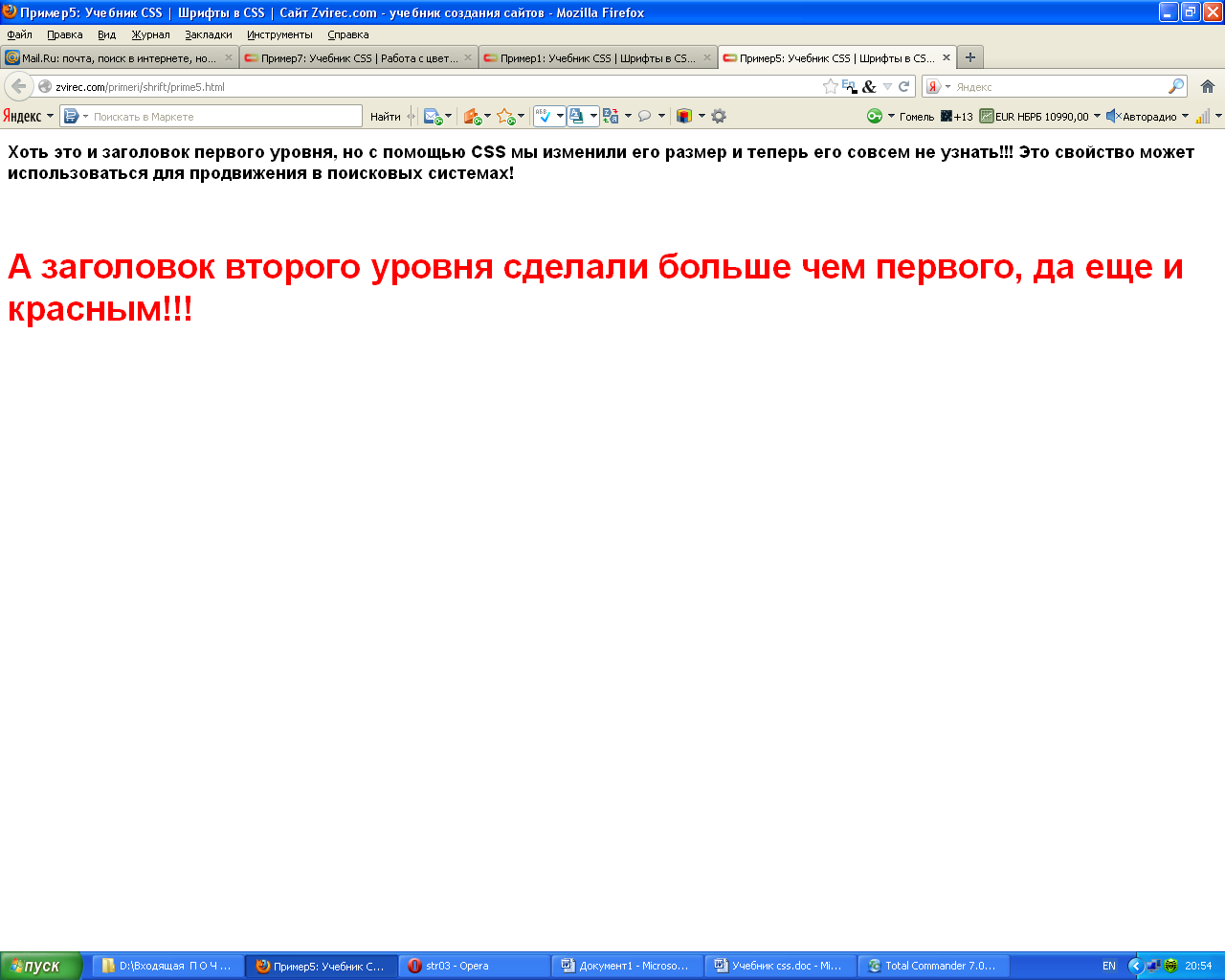Click the colorful cube icon

tap(684, 116)
